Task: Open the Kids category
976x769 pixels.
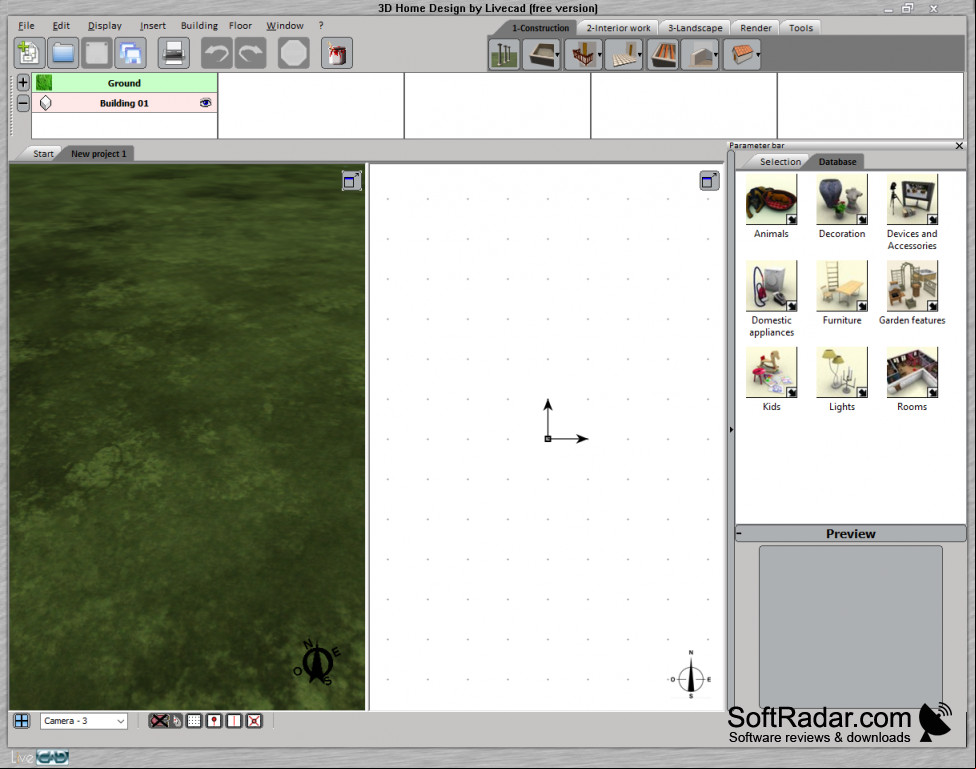Action: 771,379
